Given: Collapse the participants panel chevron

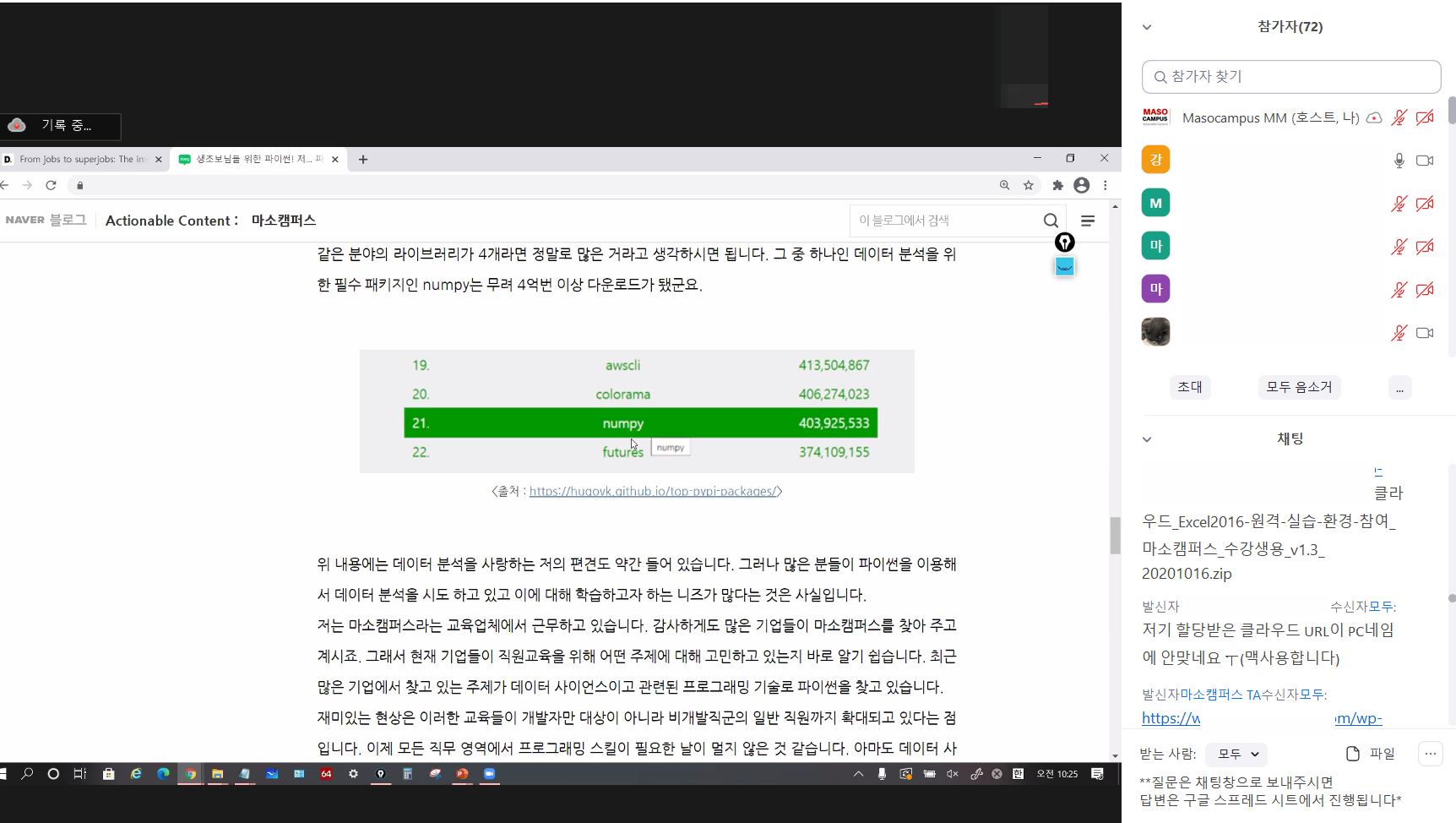Looking at the screenshot, I should coord(1147,27).
